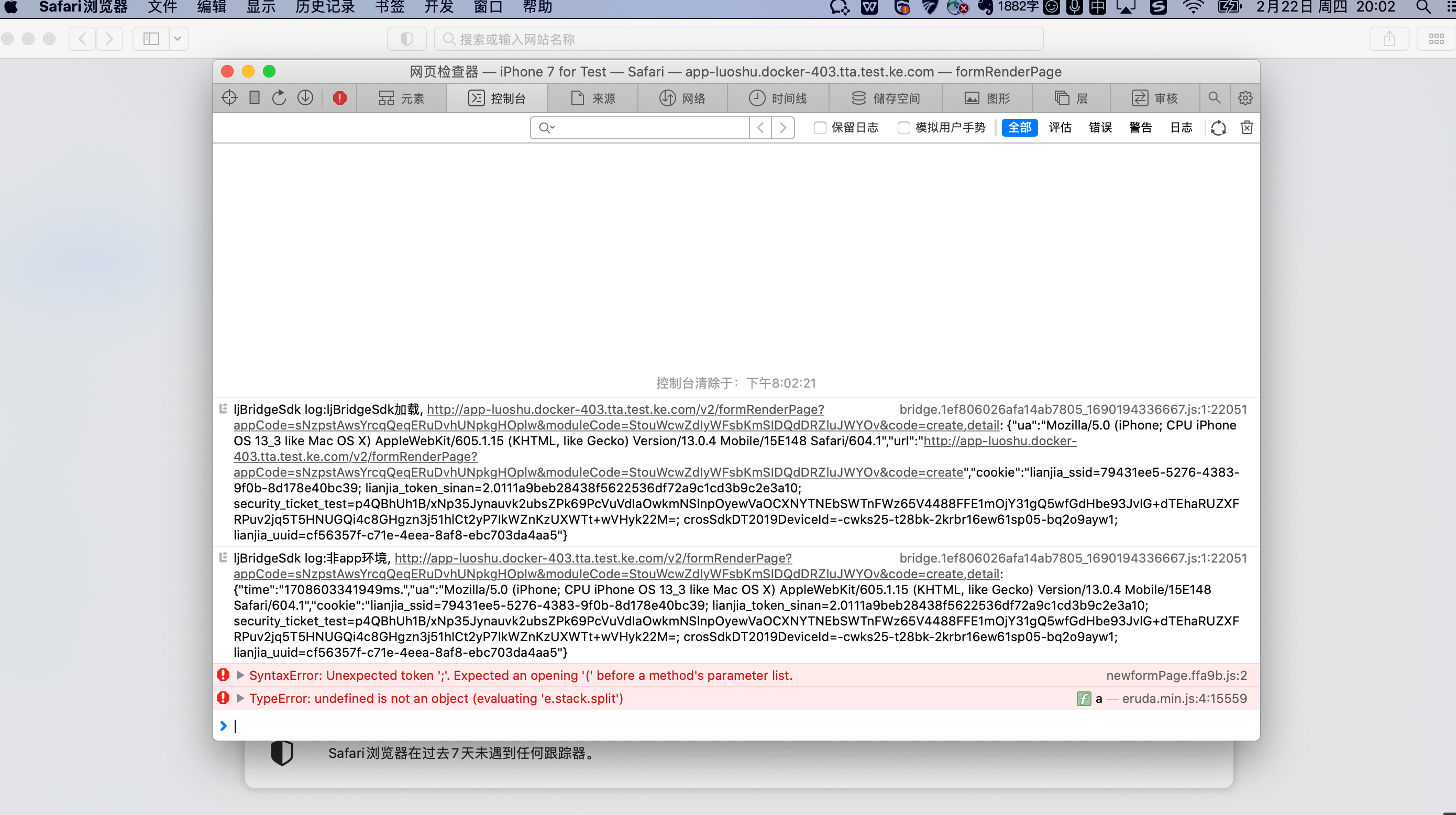This screenshot has width=1456, height=815.
Task: Open console filter search dropdown
Action: click(x=547, y=128)
